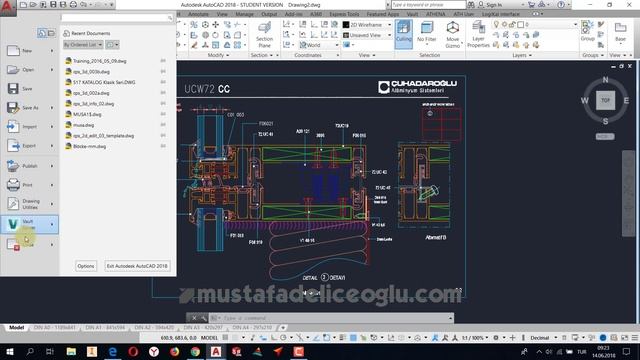The image size is (640, 360).
Task: Open MUSA15.dwg from recent documents
Action: pos(87,114)
